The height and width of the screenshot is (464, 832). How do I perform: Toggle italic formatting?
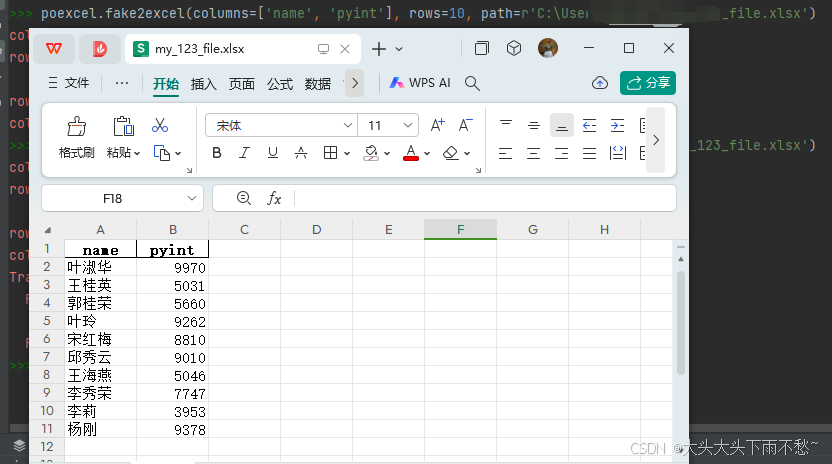(x=244, y=153)
